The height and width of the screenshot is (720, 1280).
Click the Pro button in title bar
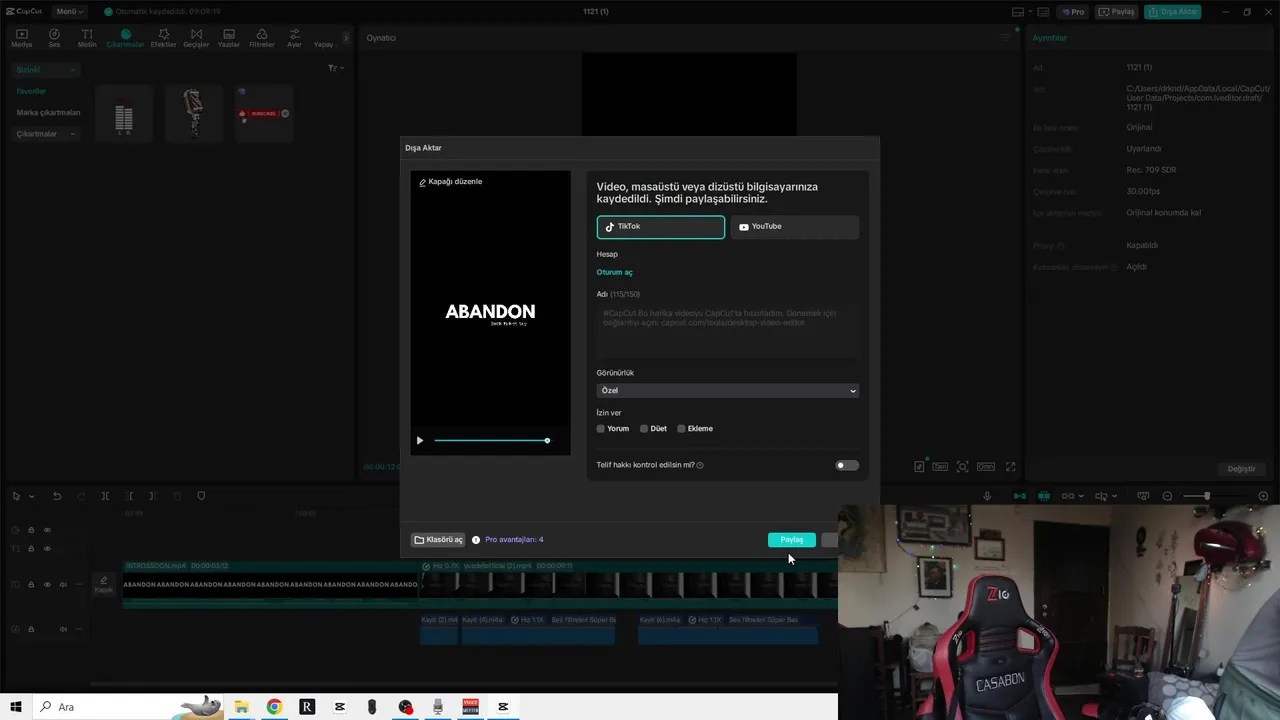1074,12
